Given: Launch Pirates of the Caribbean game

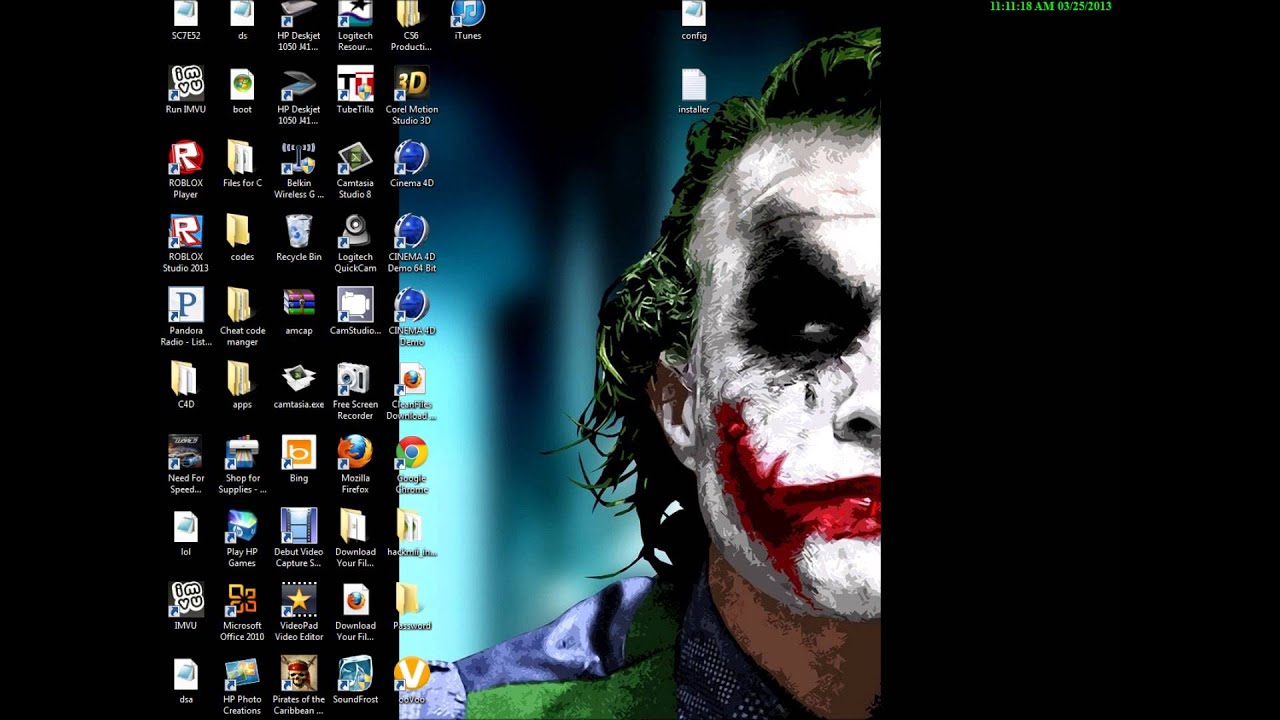Looking at the screenshot, I should [x=299, y=686].
